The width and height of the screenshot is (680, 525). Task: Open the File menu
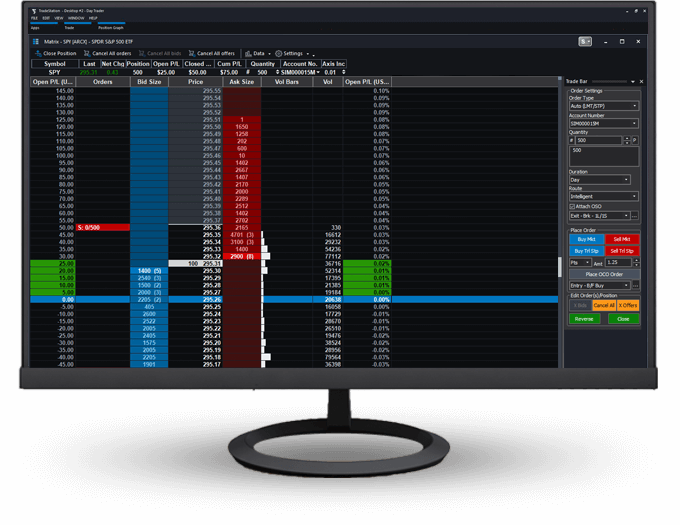pyautogui.click(x=34, y=18)
